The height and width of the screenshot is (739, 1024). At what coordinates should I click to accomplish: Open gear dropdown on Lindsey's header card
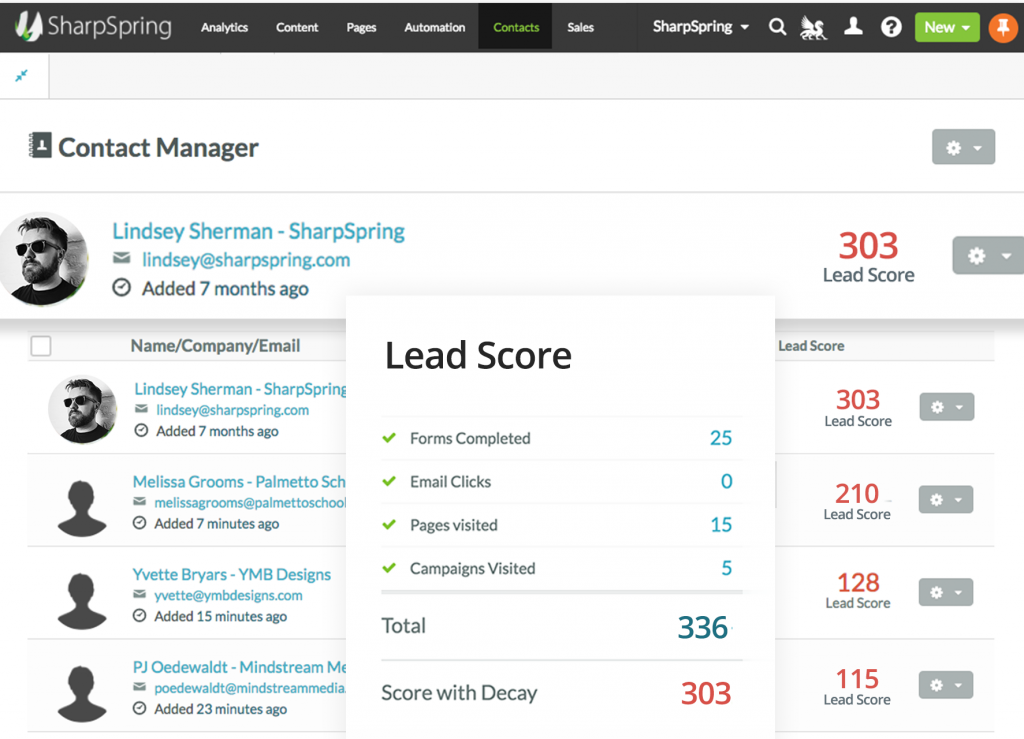tap(988, 255)
